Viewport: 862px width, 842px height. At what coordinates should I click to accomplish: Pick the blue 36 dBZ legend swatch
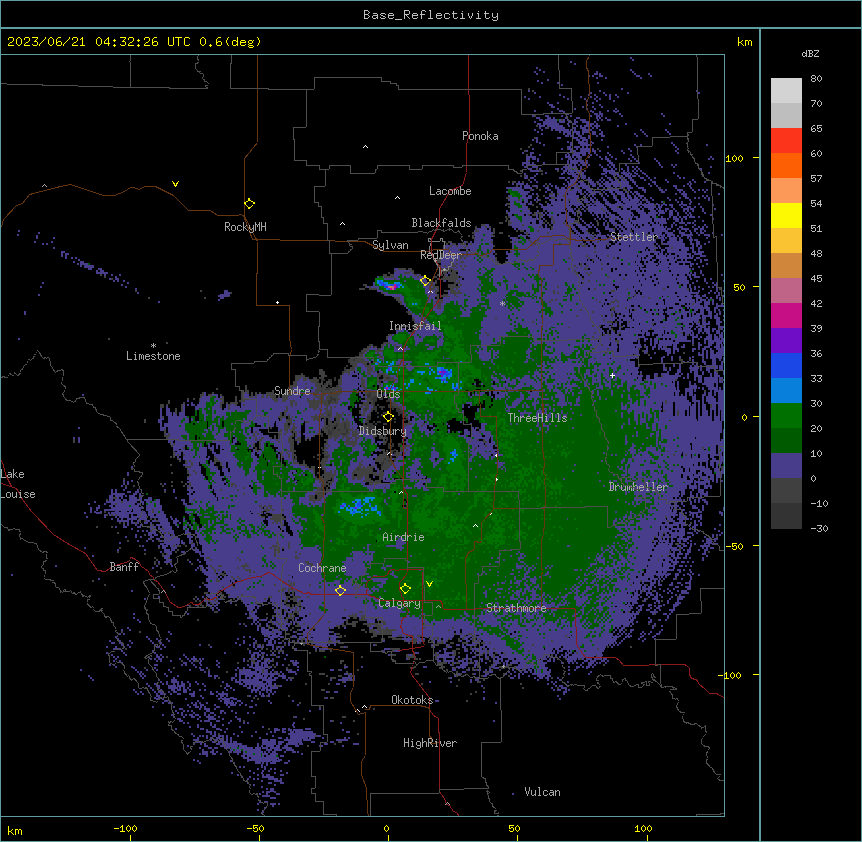[x=786, y=365]
